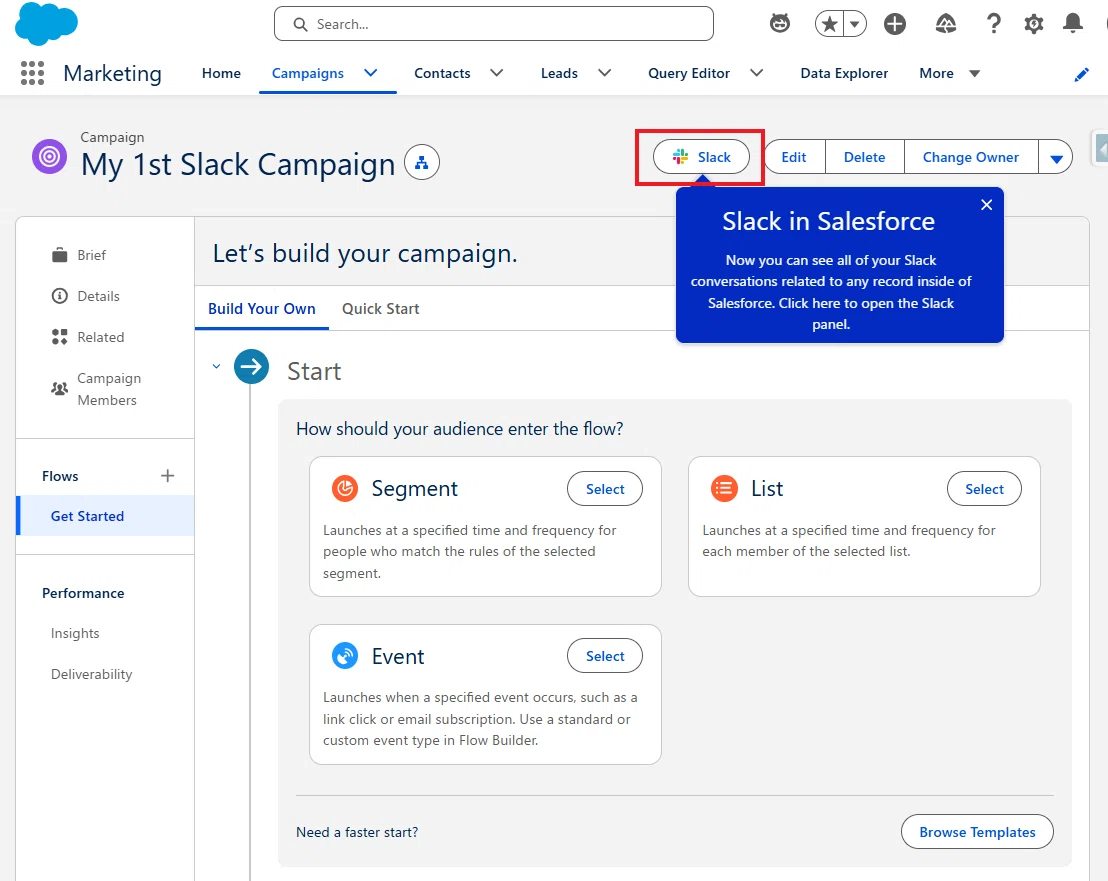Click the Start arrow circle icon
The width and height of the screenshot is (1108, 881).
coord(252,367)
